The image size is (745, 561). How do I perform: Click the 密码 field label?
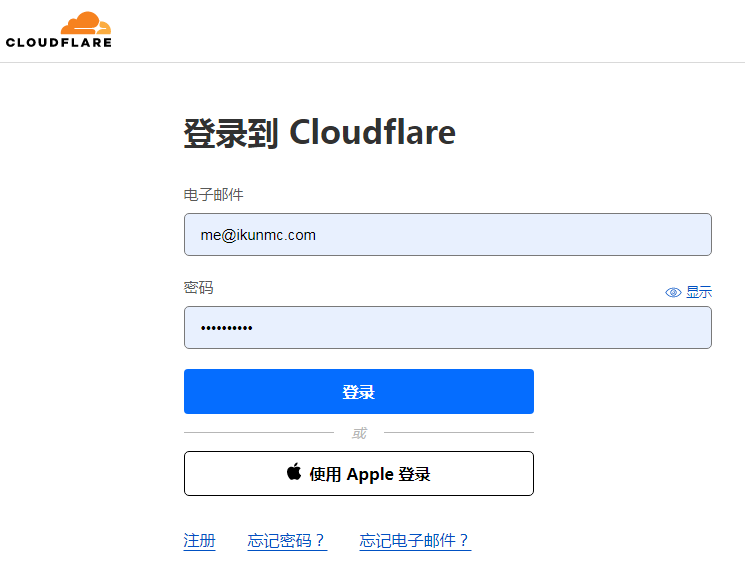coord(199,288)
